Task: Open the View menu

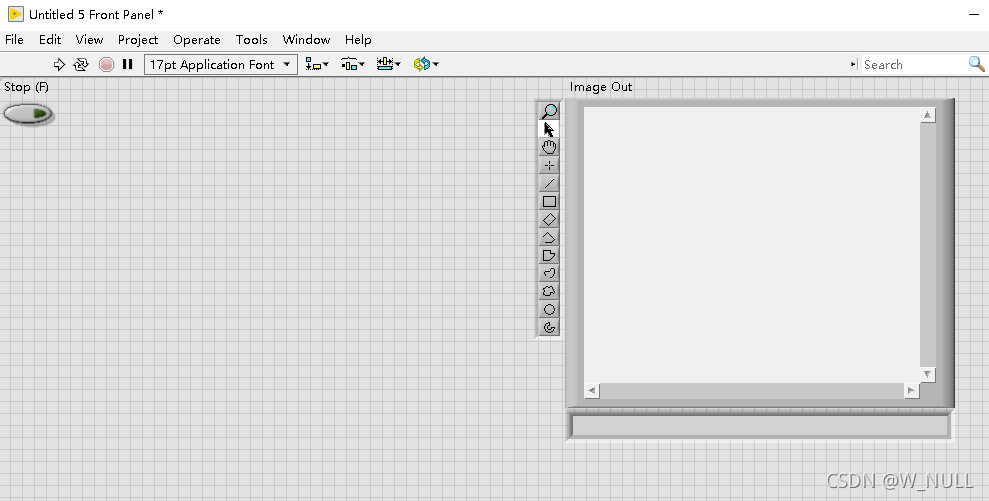Action: (89, 40)
